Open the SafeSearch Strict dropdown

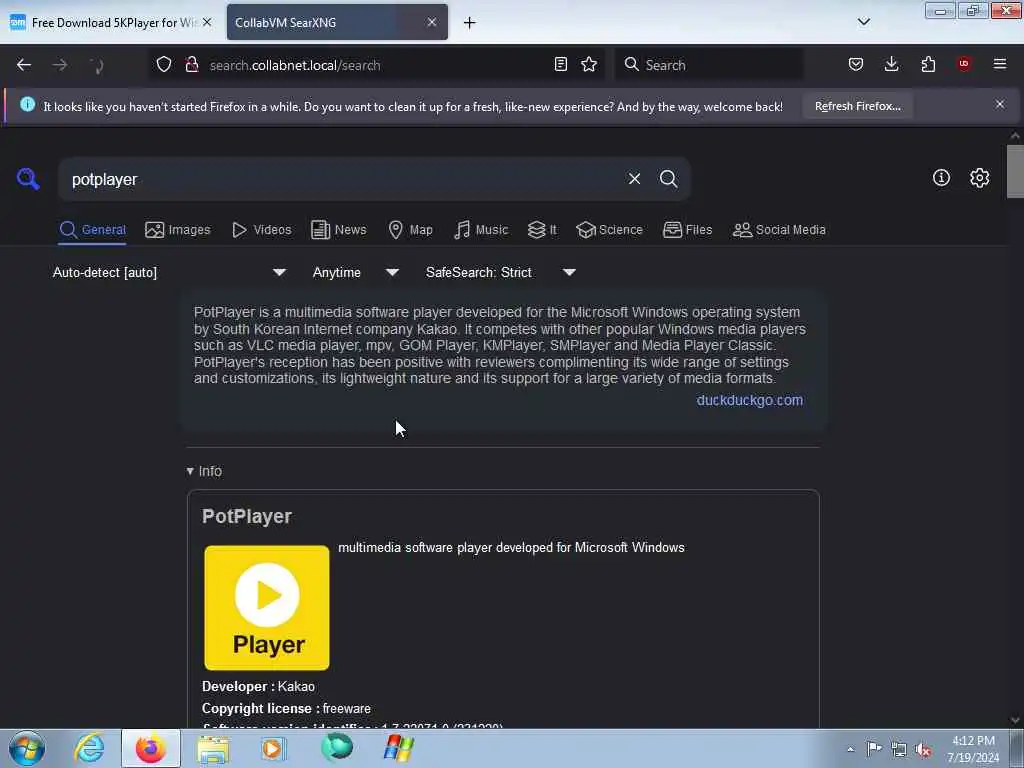coord(502,272)
